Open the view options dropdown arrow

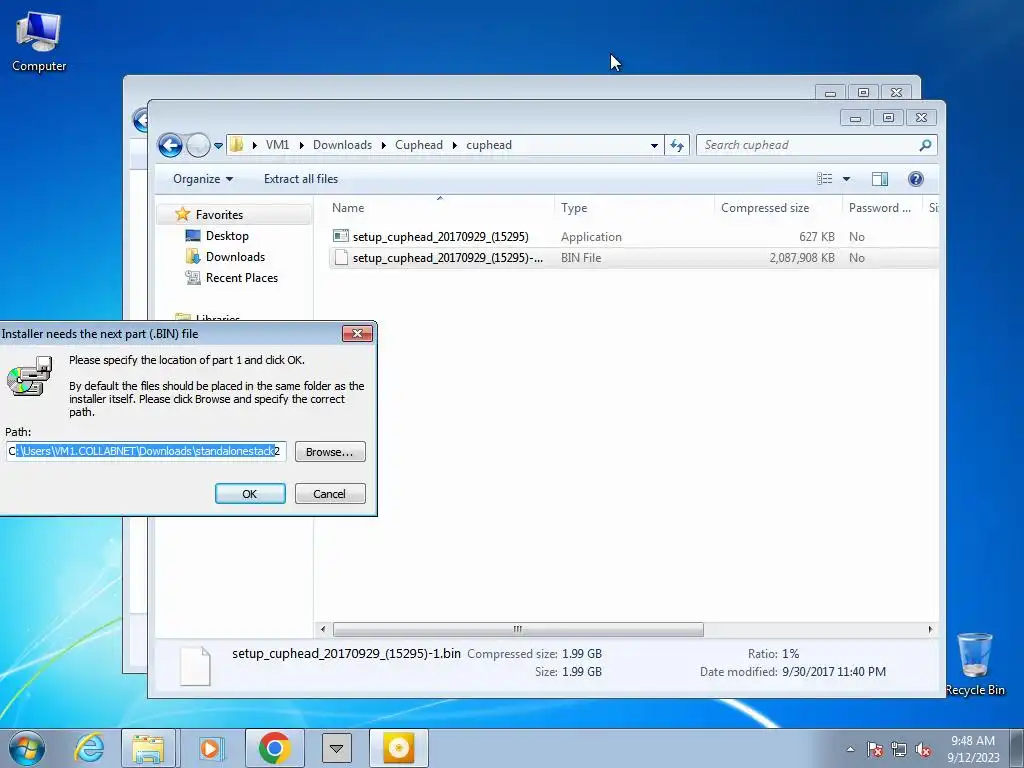tap(846, 179)
